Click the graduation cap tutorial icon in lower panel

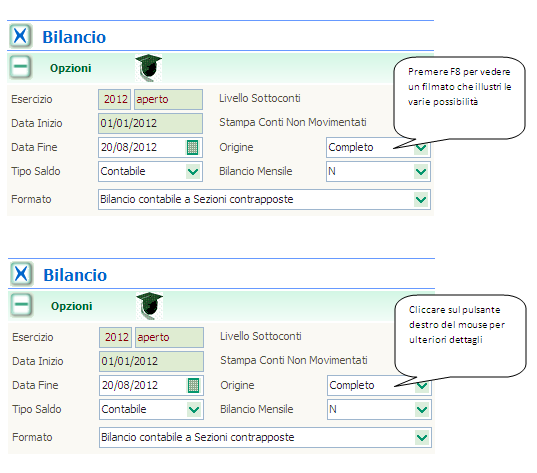point(149,305)
